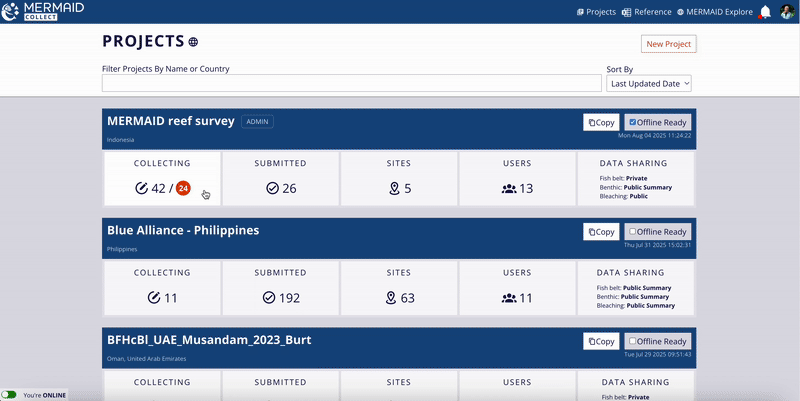
Task: Click the Indonesia country label
Action: pos(120,140)
